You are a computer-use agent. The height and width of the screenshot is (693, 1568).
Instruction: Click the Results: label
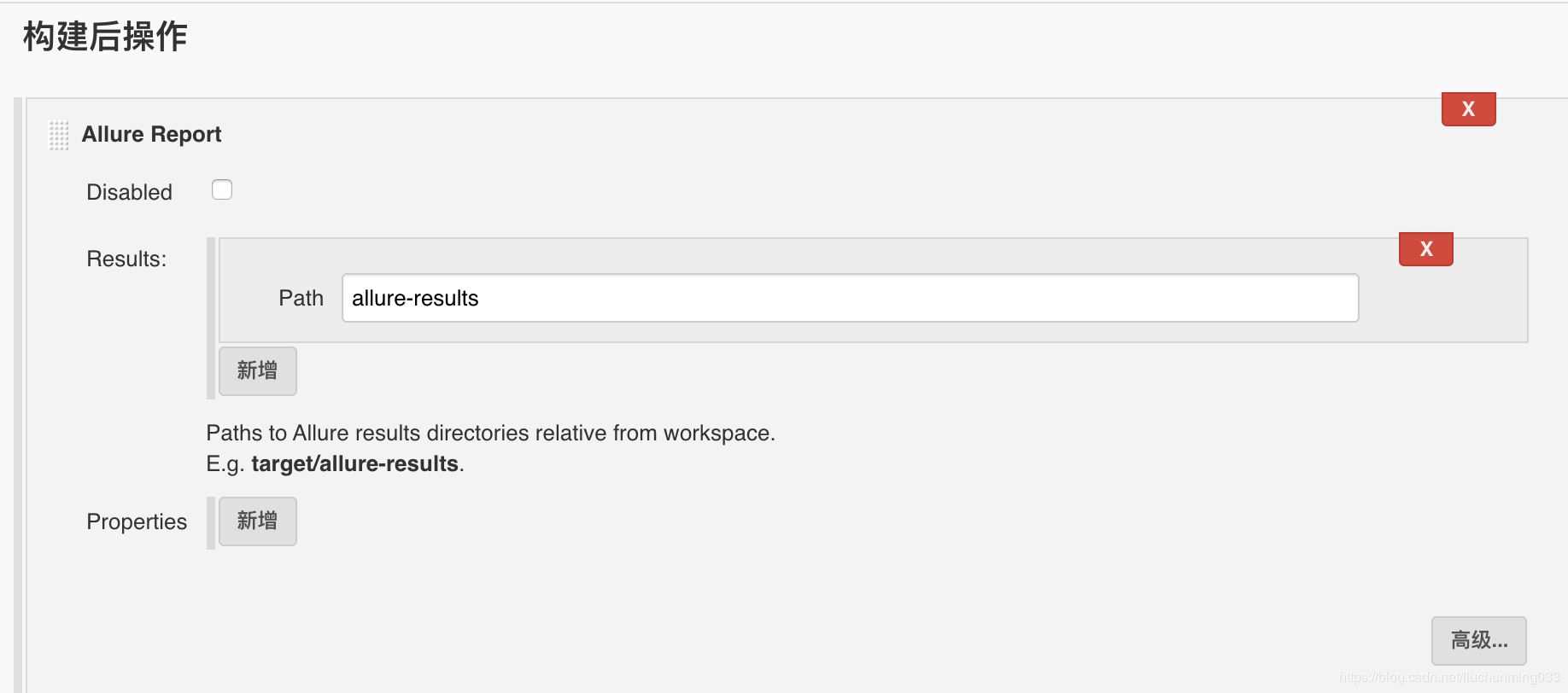(126, 259)
